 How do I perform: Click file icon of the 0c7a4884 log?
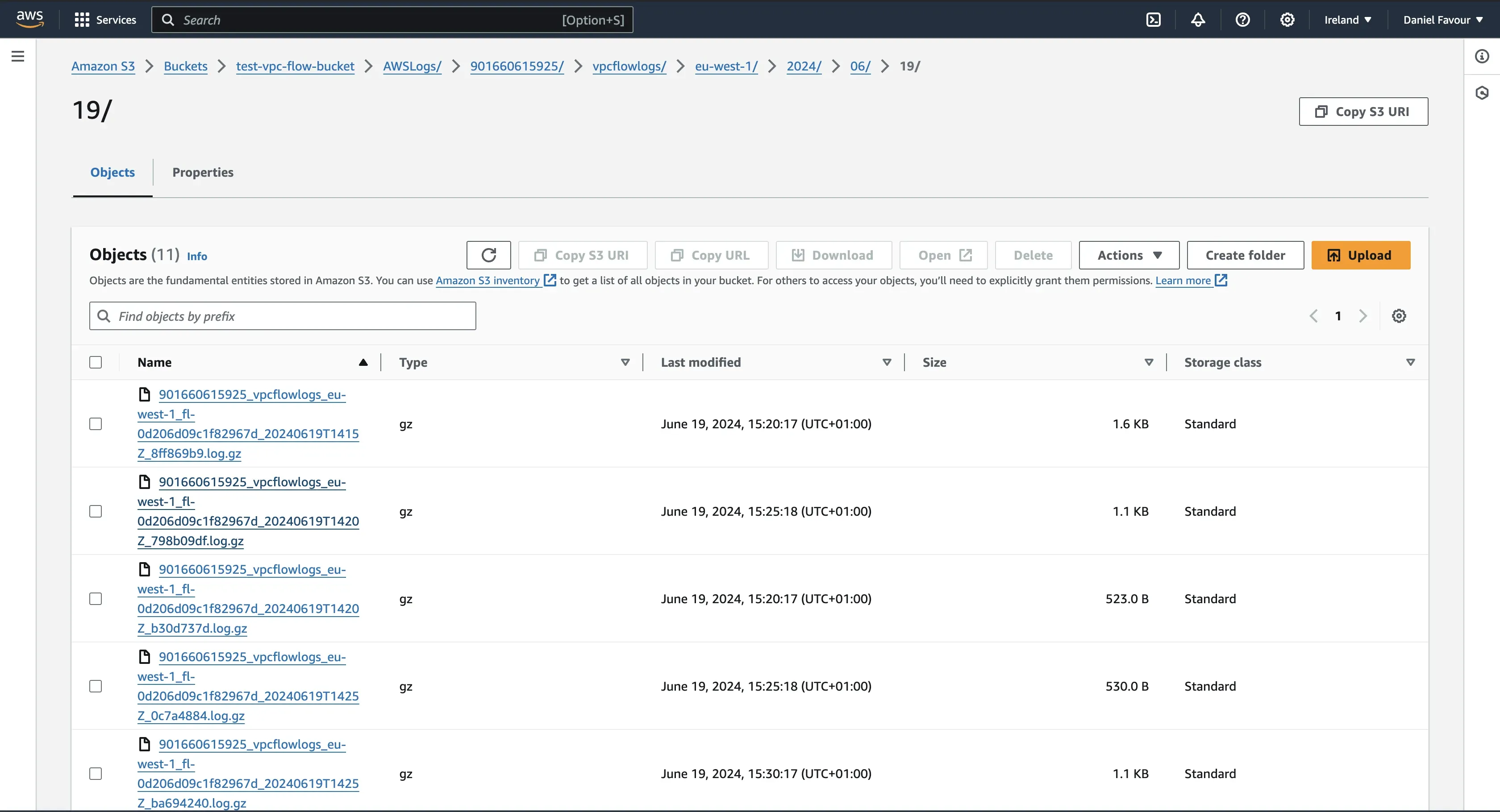144,656
